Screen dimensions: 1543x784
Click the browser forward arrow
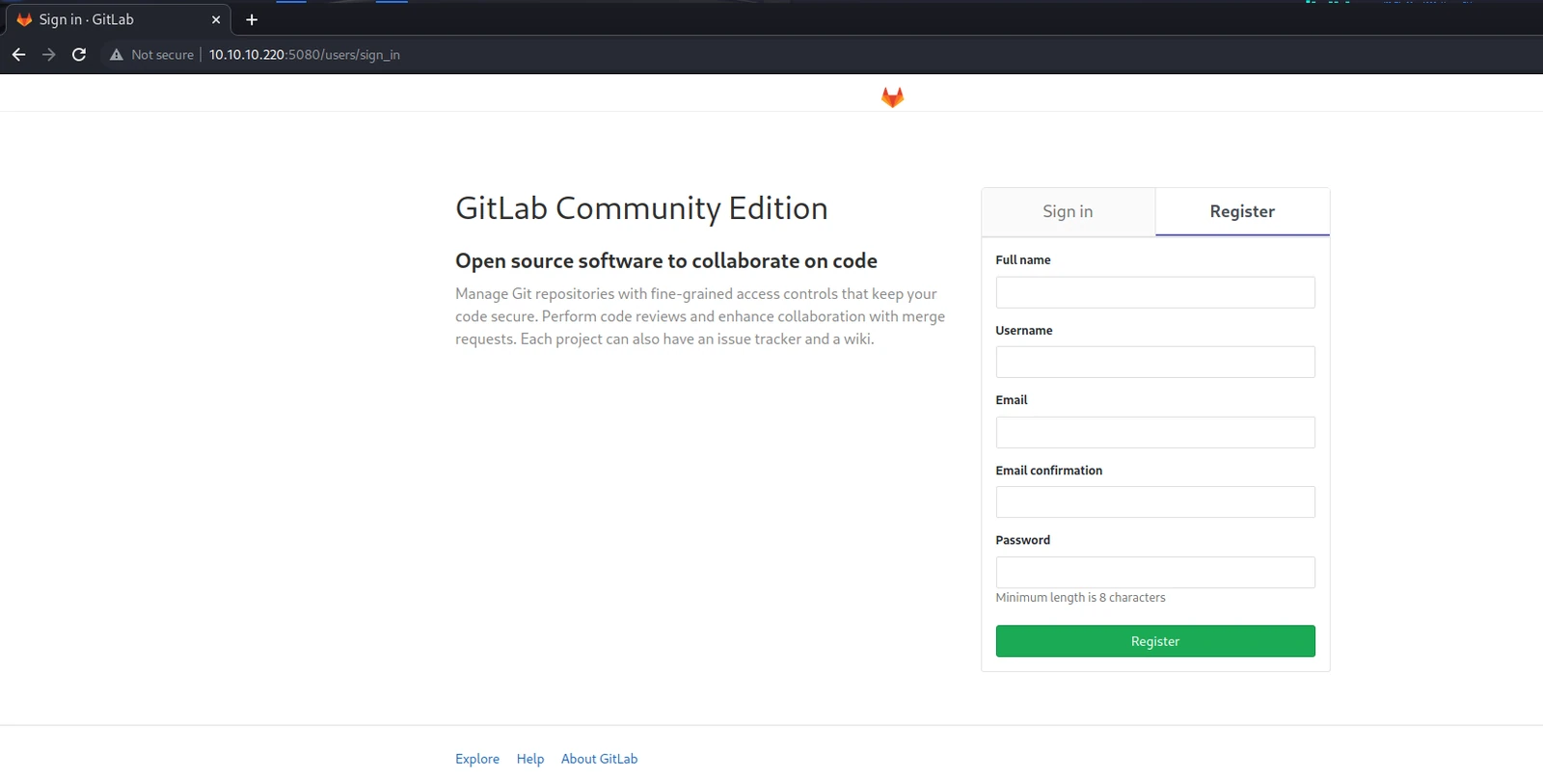(49, 55)
